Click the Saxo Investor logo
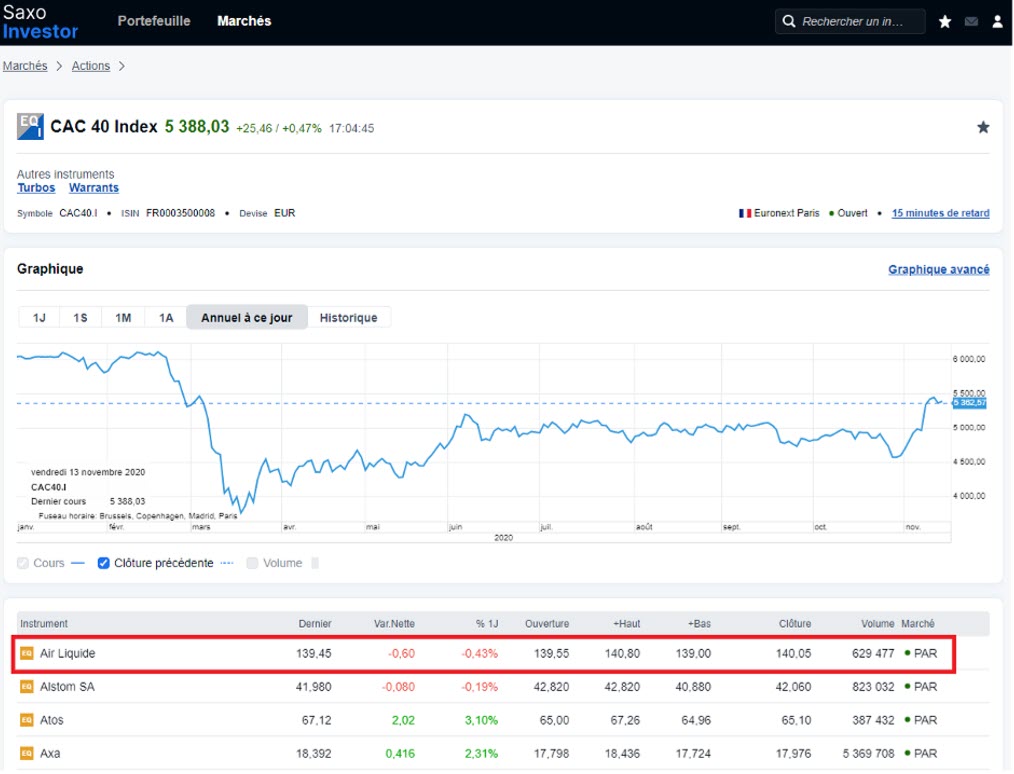Screen dimensions: 1014x774 (40, 22)
